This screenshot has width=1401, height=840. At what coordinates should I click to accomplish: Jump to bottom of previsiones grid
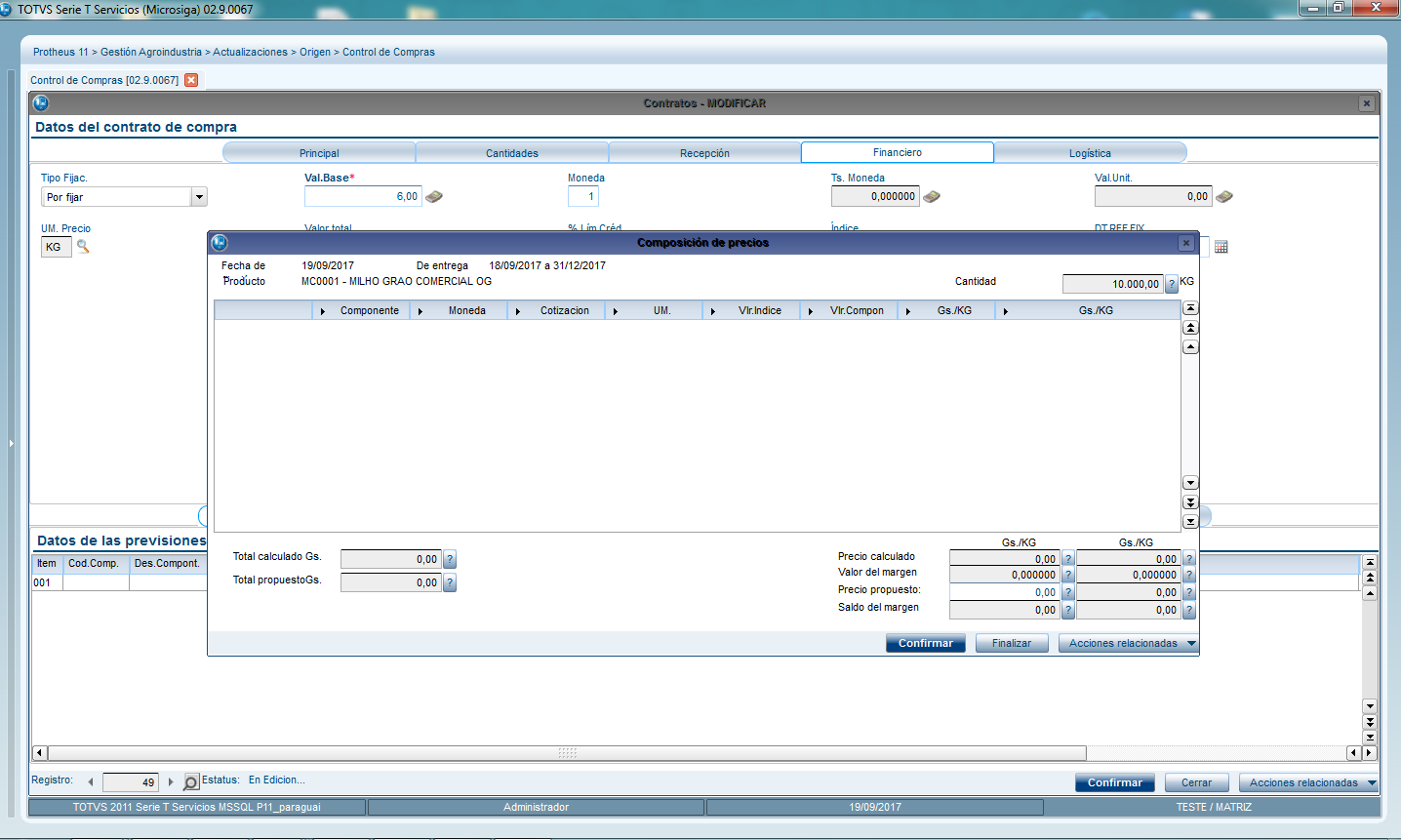click(1370, 738)
